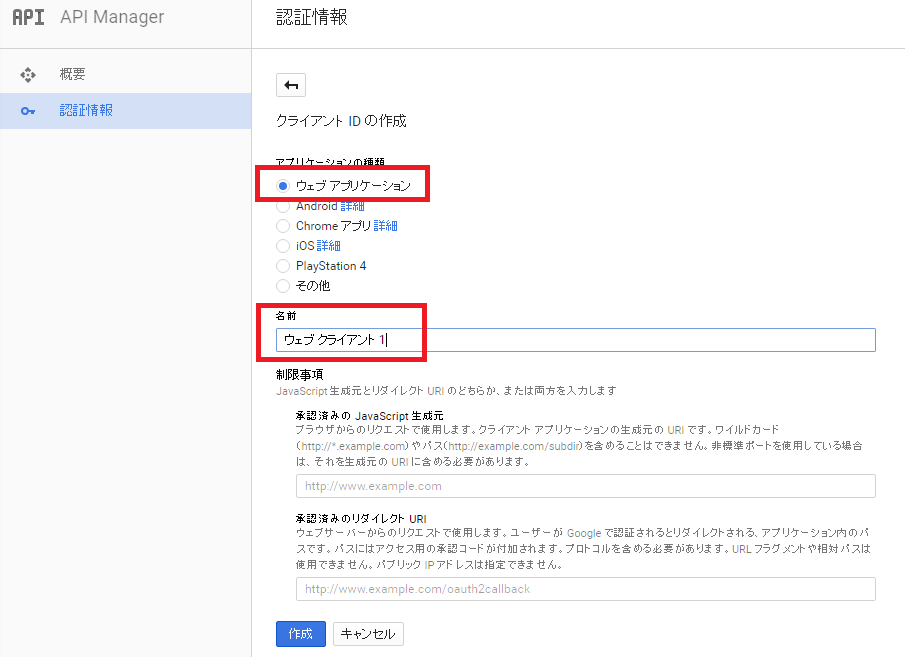
Task: Select the その他 radio option
Action: [283, 286]
